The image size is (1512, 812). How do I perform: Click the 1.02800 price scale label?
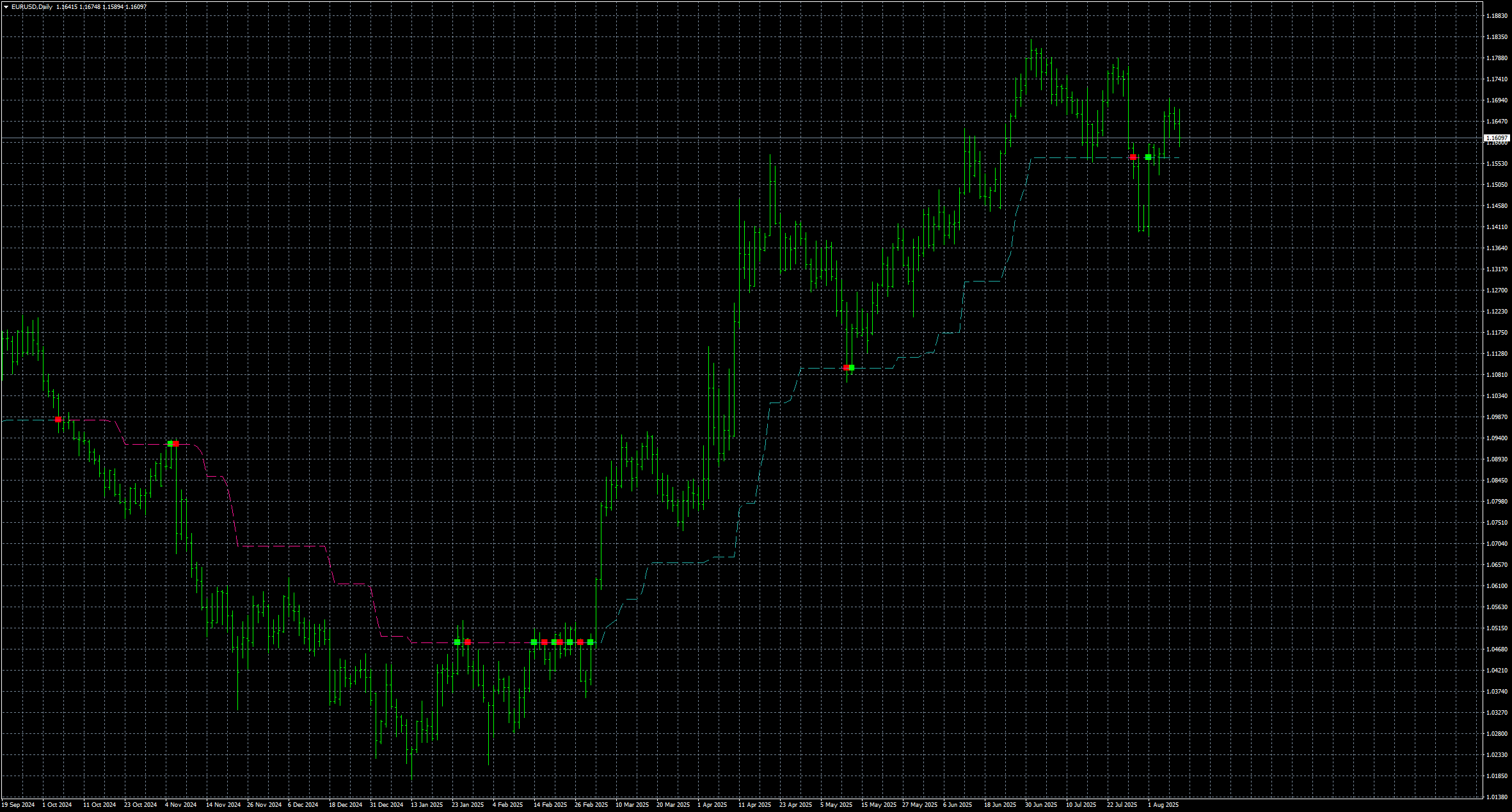(x=1497, y=734)
